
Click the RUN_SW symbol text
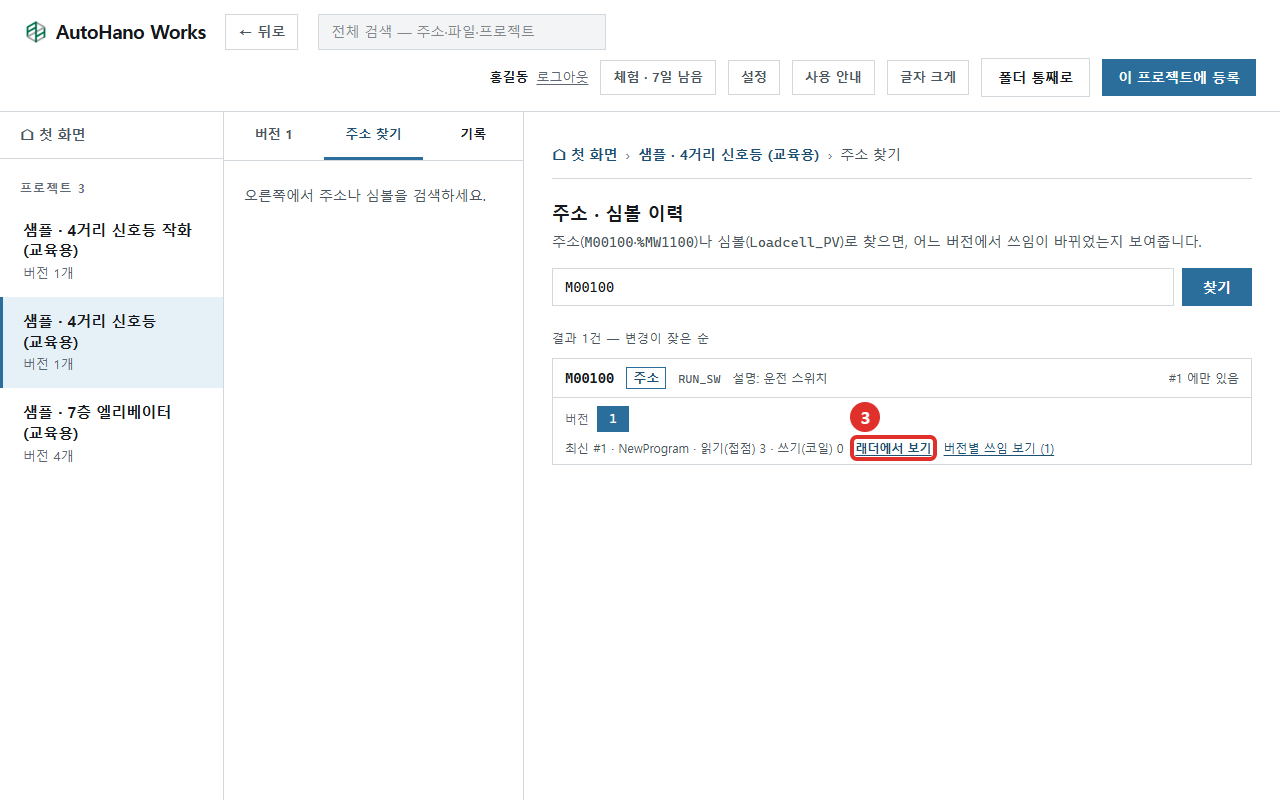point(699,379)
